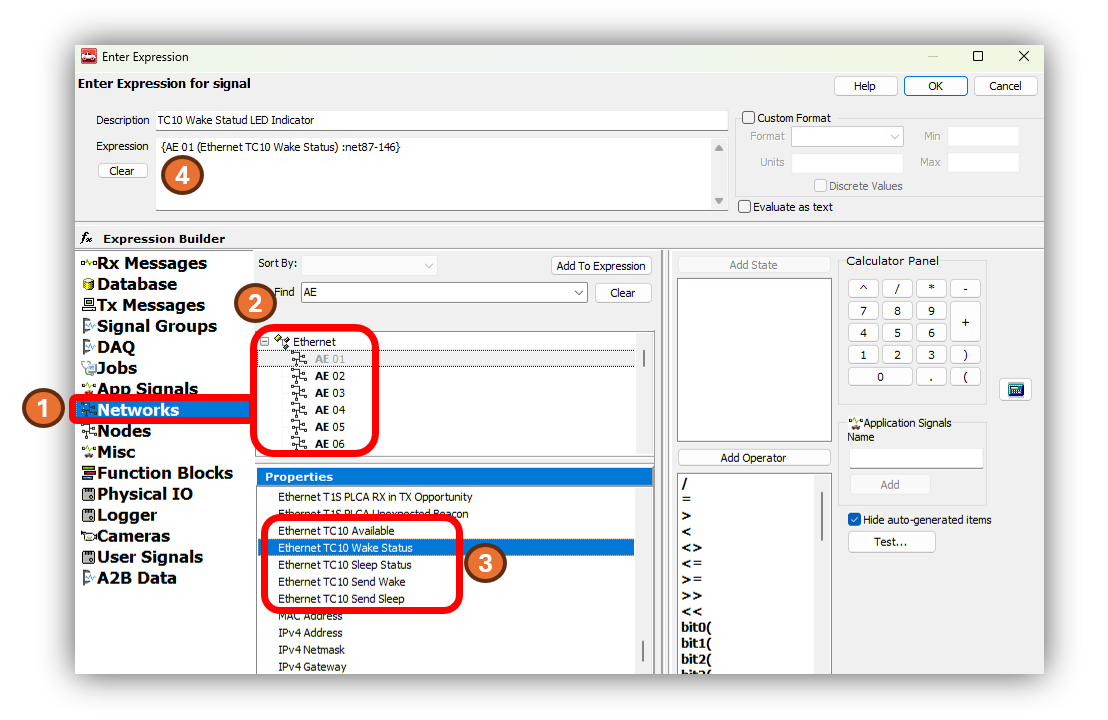Click the Database category icon
Screen dimensions: 1108x720
tap(89, 284)
